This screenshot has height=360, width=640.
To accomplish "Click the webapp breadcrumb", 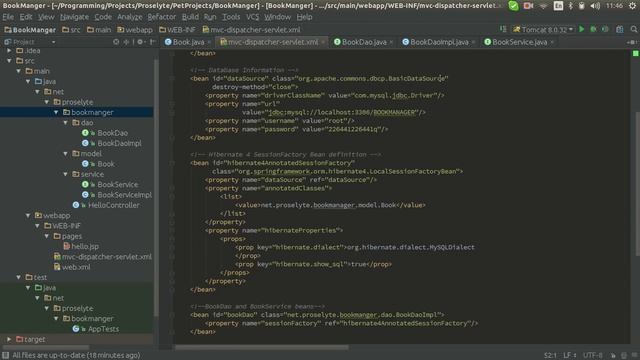I will [x=135, y=30].
